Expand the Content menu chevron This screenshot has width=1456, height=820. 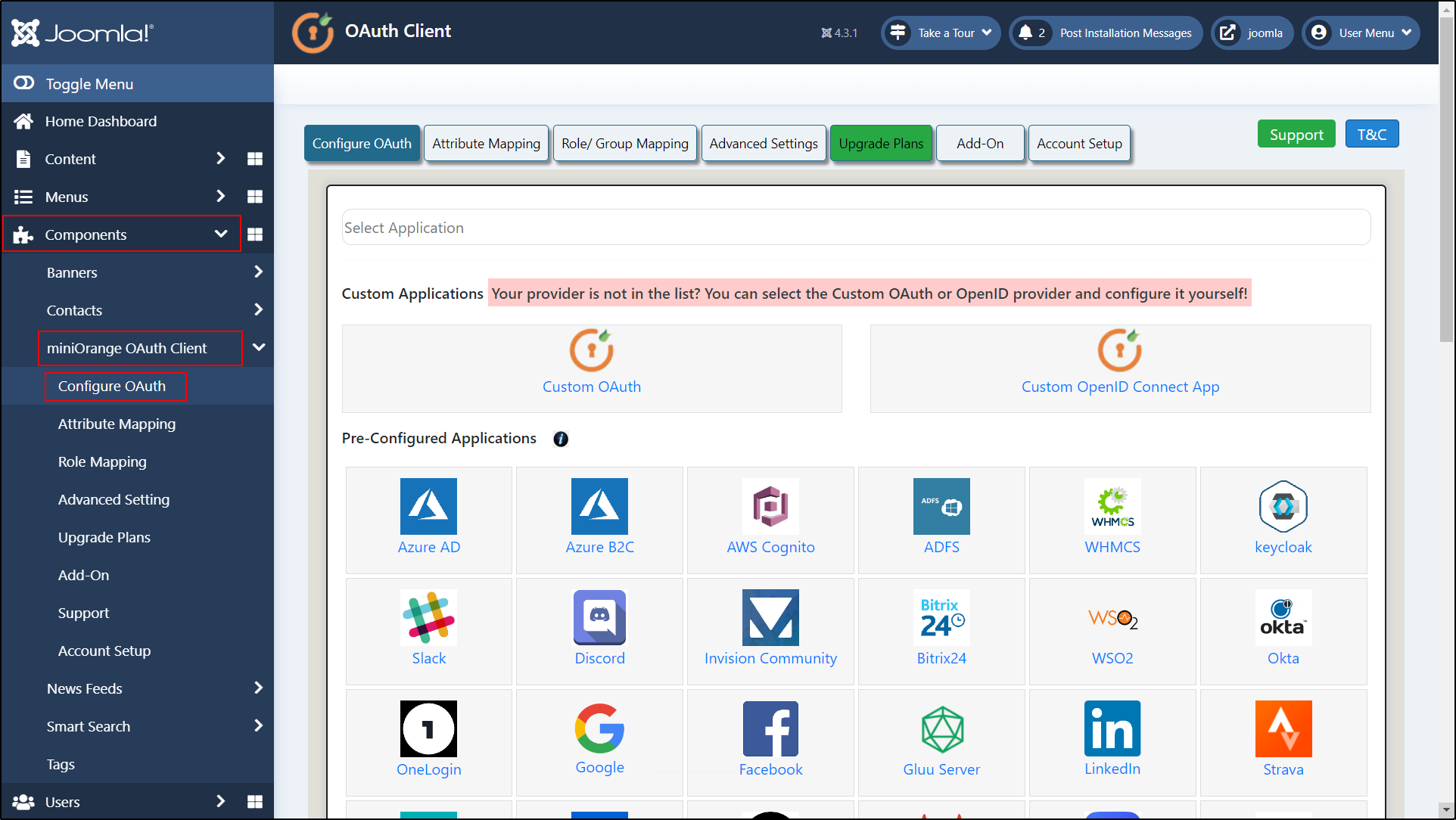(221, 158)
